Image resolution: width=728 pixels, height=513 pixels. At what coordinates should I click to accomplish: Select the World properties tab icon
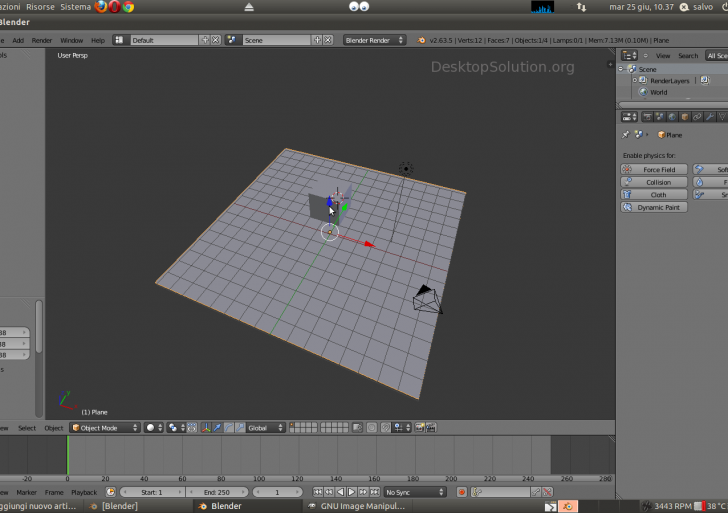(x=671, y=117)
